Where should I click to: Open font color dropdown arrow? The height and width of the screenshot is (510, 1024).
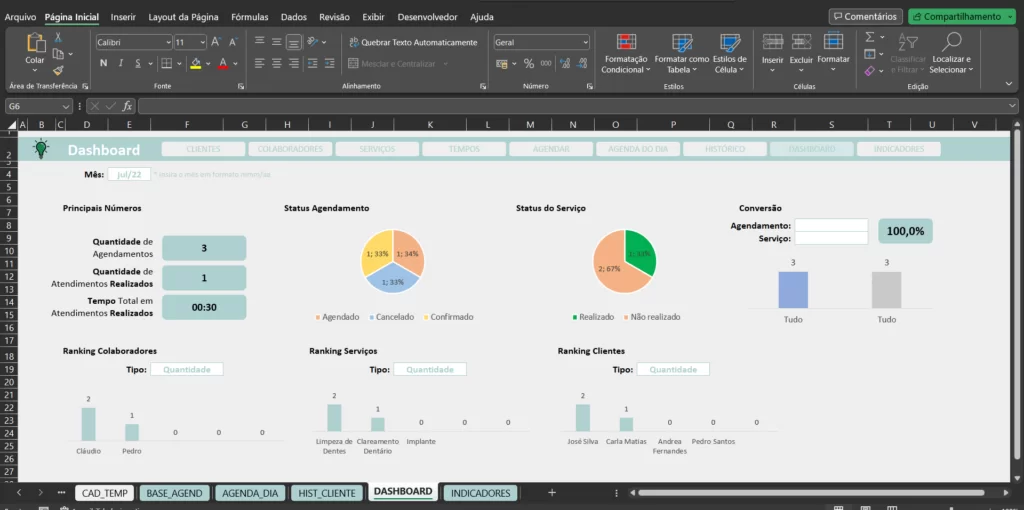coord(236,63)
